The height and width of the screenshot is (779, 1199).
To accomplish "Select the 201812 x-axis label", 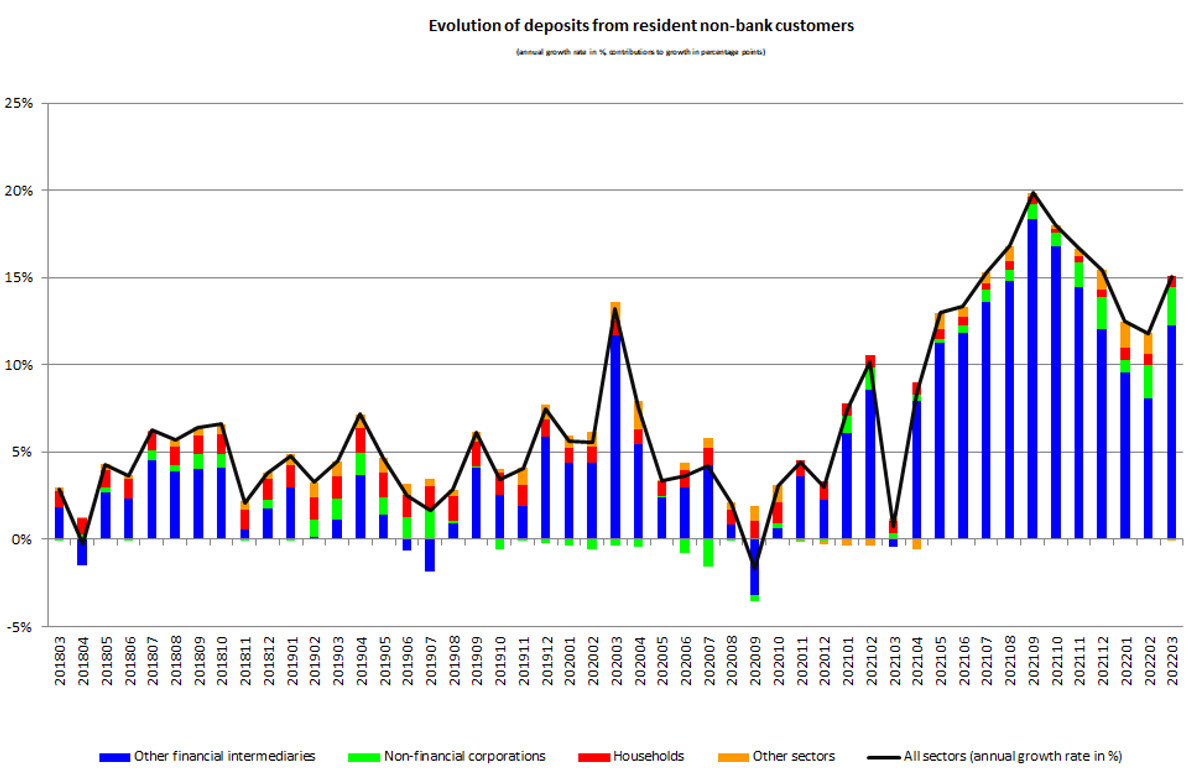I will click(x=269, y=661).
